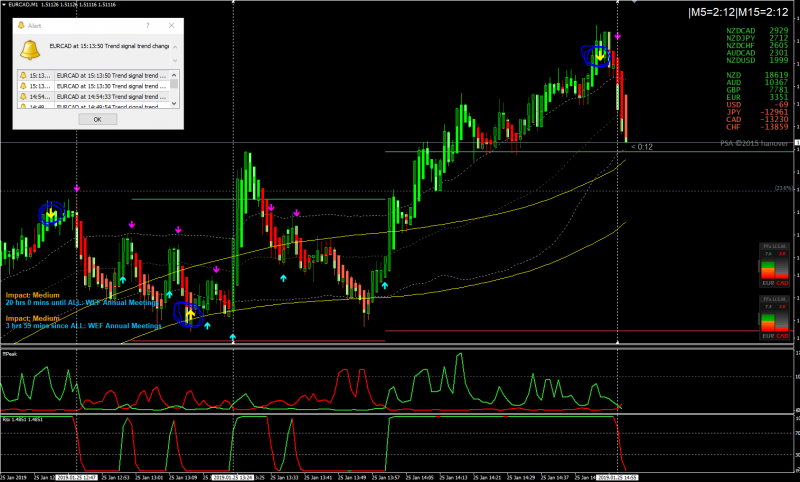Screen dimensions: 800x482
Task: Click the Alert dialog title text
Action: pos(34,26)
